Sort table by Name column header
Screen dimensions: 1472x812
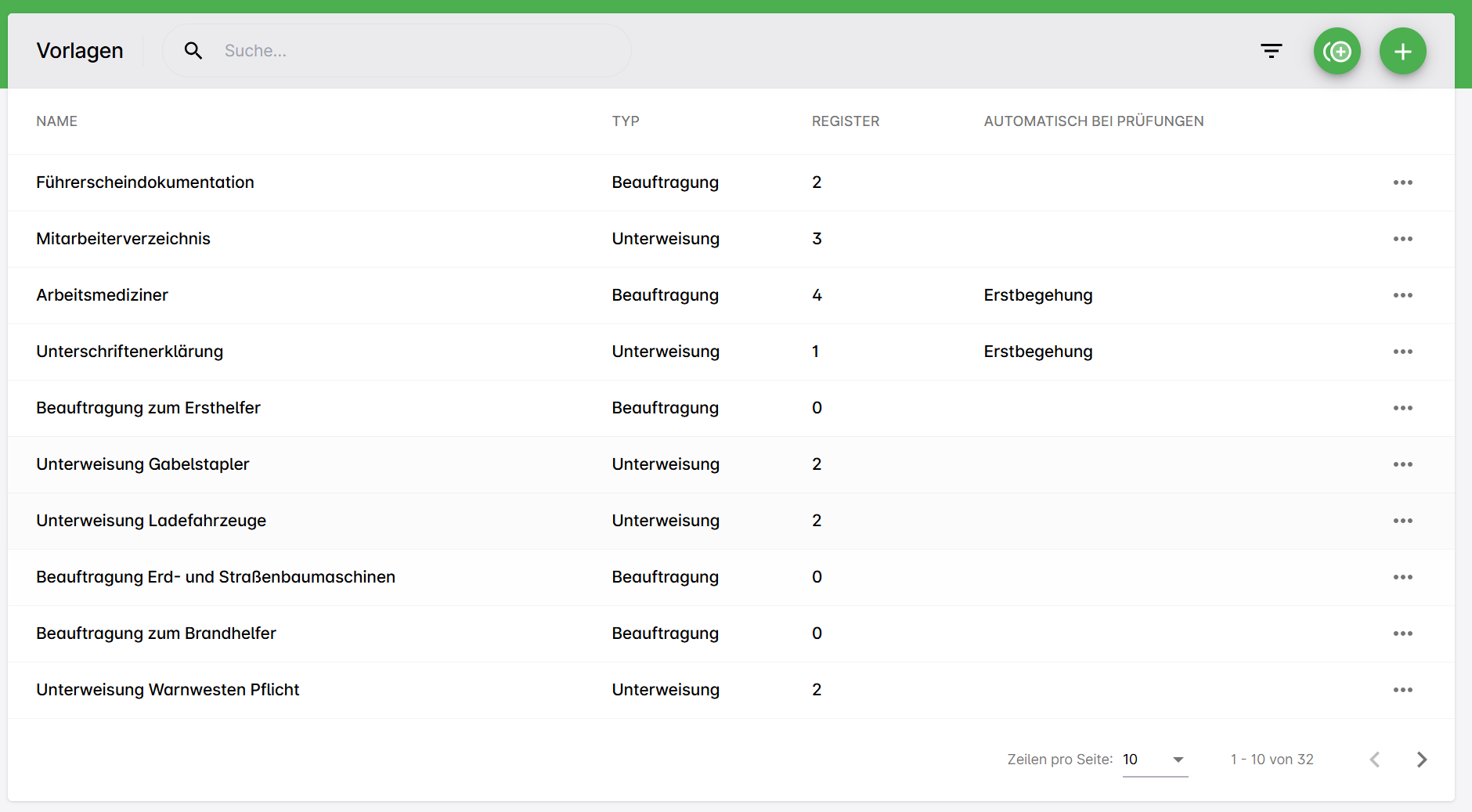click(x=56, y=121)
